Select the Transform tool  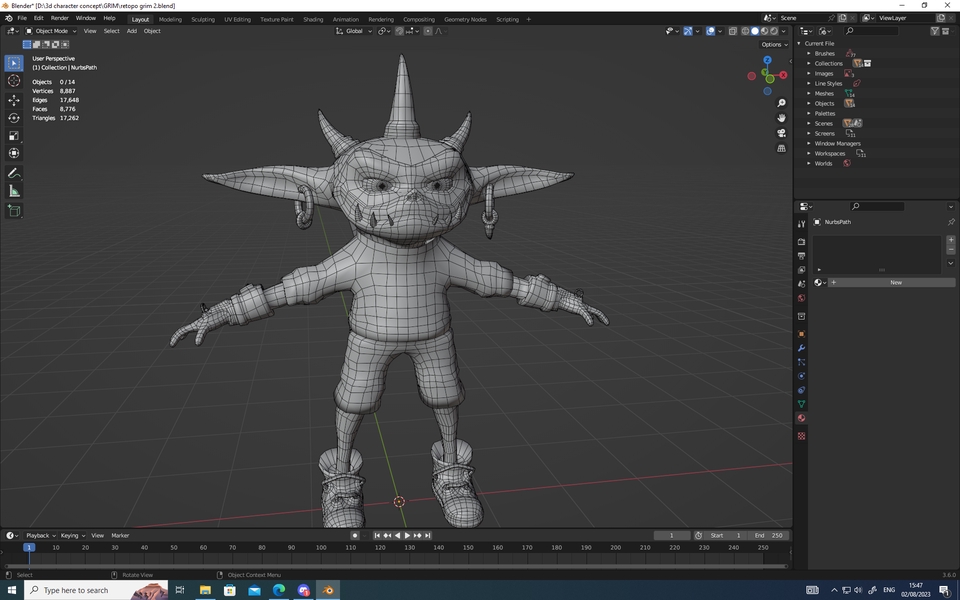coord(14,153)
